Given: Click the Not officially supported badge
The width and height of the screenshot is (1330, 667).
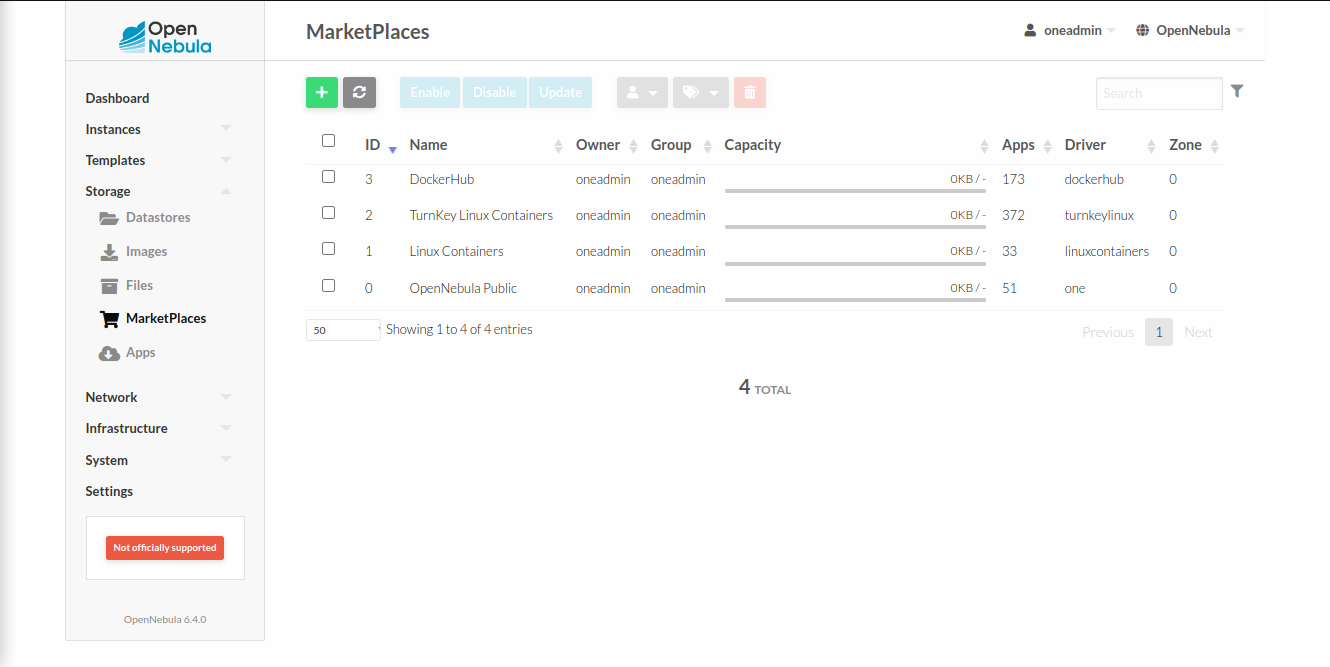Looking at the screenshot, I should pos(165,548).
